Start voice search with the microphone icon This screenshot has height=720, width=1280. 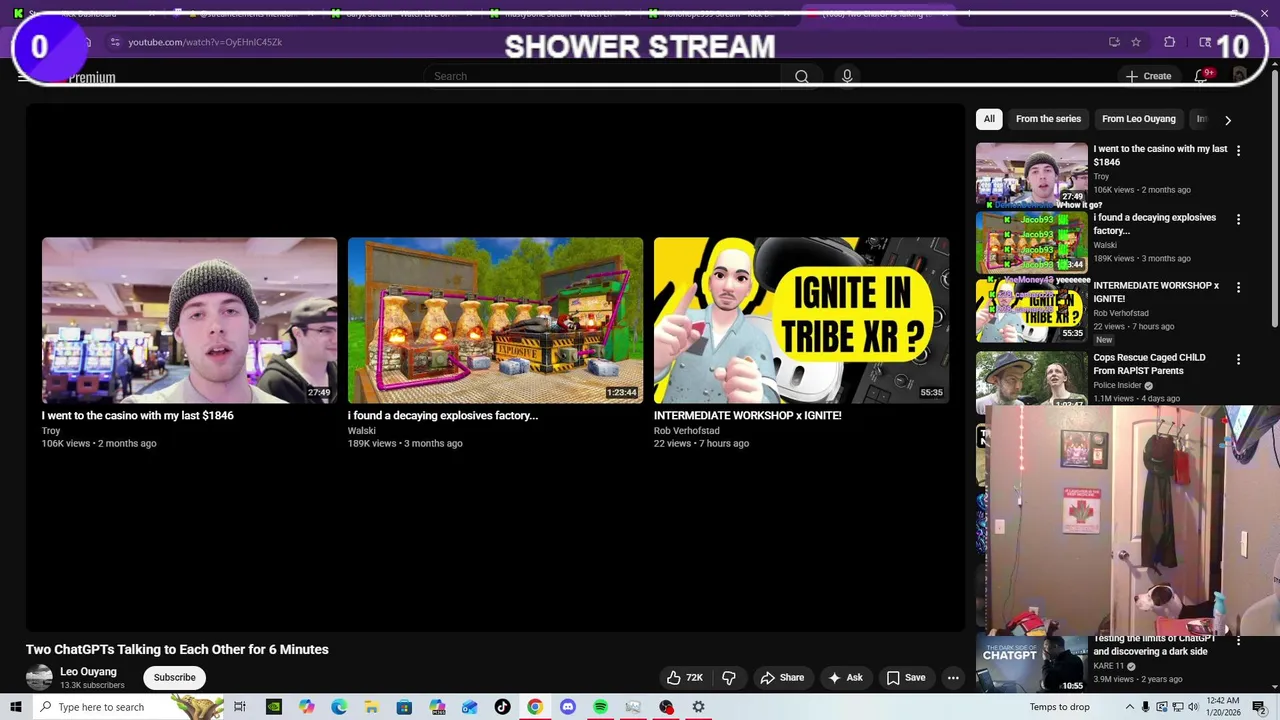pos(847,76)
